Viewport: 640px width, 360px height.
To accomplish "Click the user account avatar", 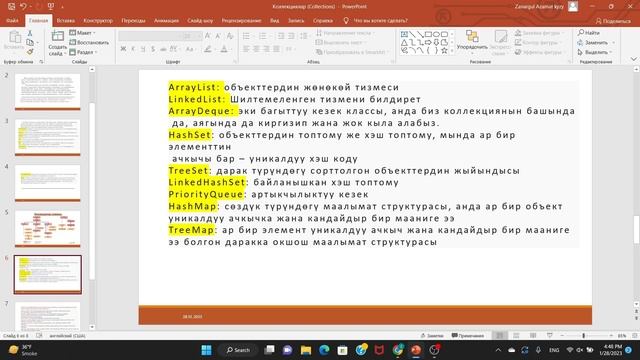I will pos(573,7).
